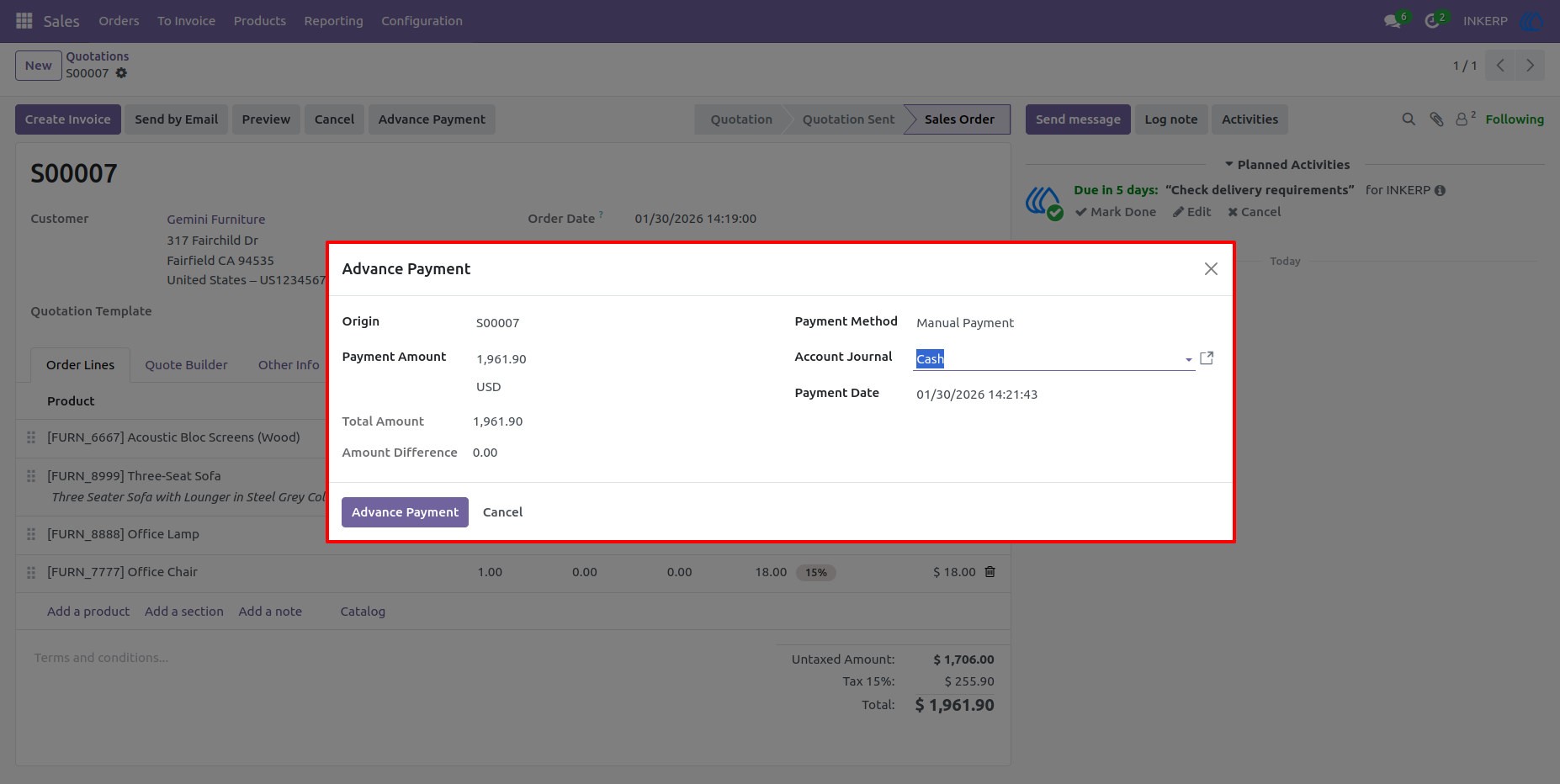
Task: Go to next record arrow
Action: click(1530, 66)
